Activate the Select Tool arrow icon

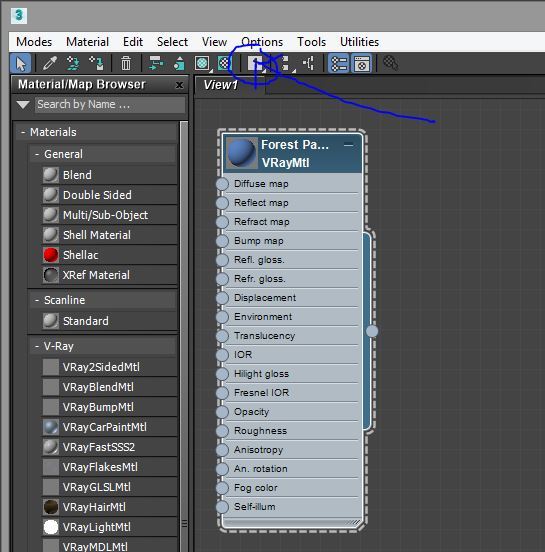21,64
